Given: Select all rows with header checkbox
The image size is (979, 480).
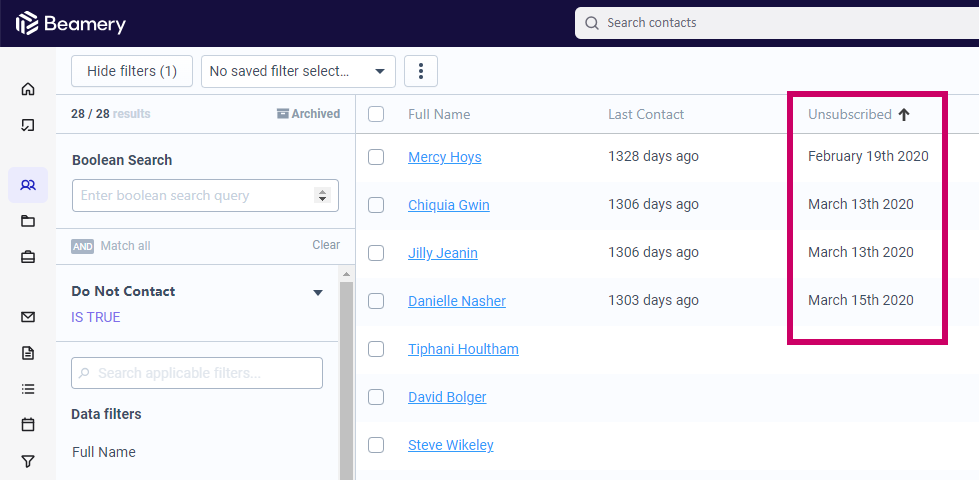Looking at the screenshot, I should tap(376, 114).
